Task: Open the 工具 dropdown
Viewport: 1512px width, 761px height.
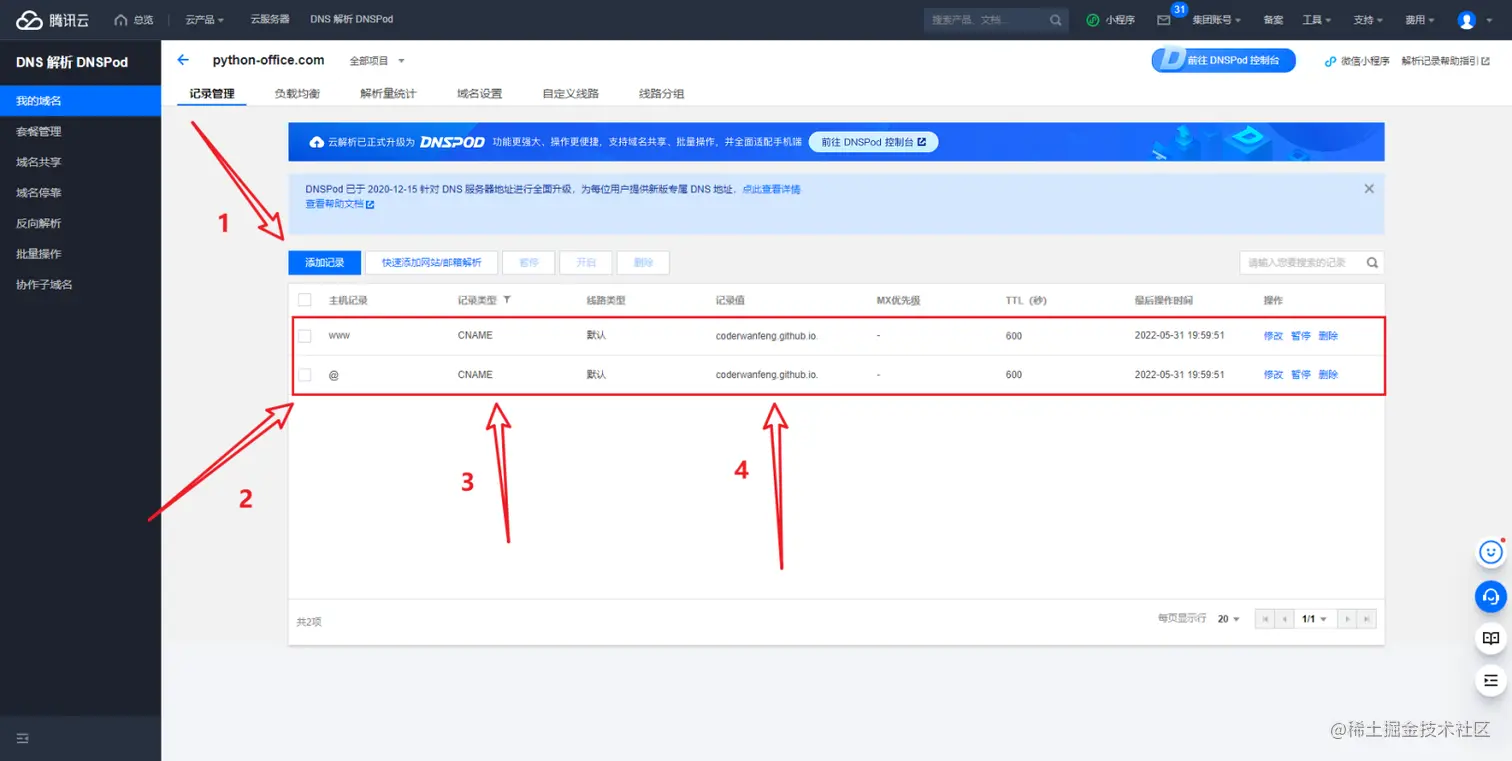Action: (x=1317, y=20)
